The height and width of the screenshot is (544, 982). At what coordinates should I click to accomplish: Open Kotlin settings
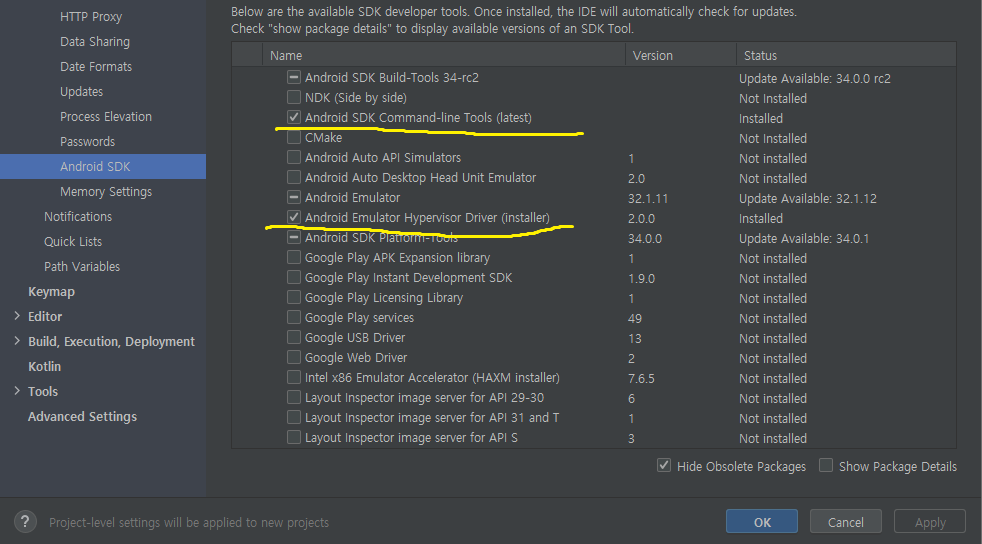[44, 366]
